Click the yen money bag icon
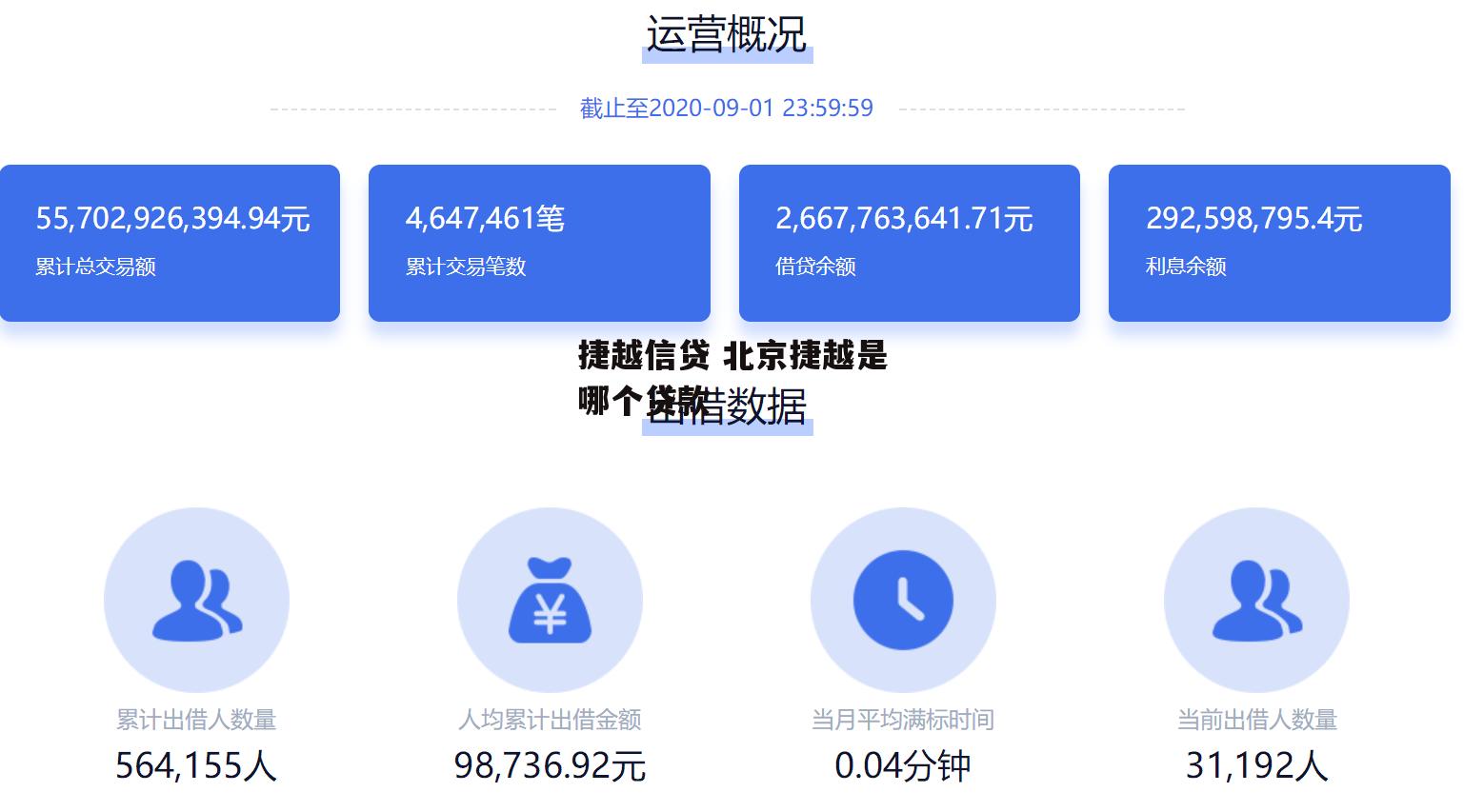 pyautogui.click(x=550, y=600)
